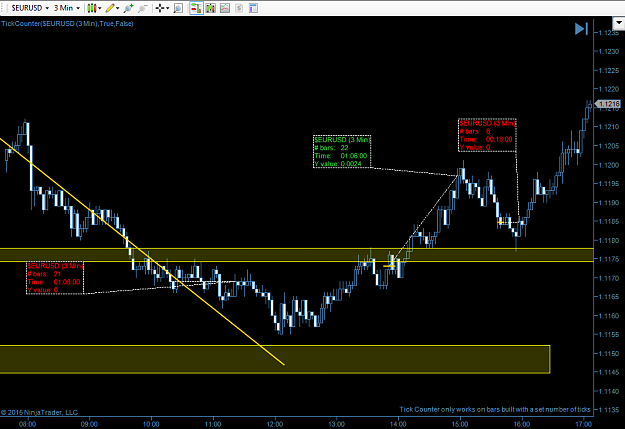Click the zoom out magnifier icon
The width and height of the screenshot is (625, 429).
point(143,8)
